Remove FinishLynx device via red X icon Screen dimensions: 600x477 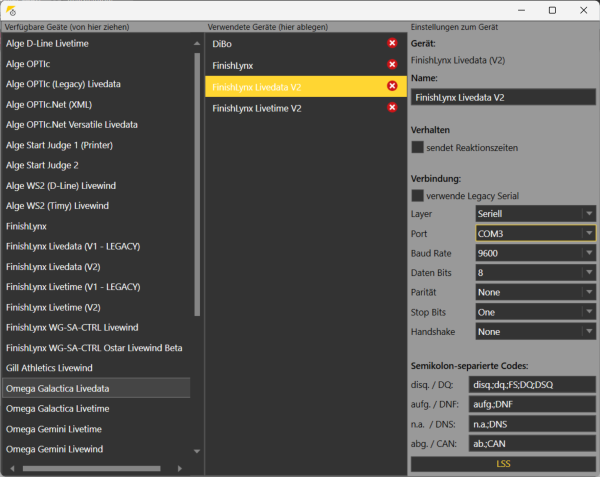(392, 64)
